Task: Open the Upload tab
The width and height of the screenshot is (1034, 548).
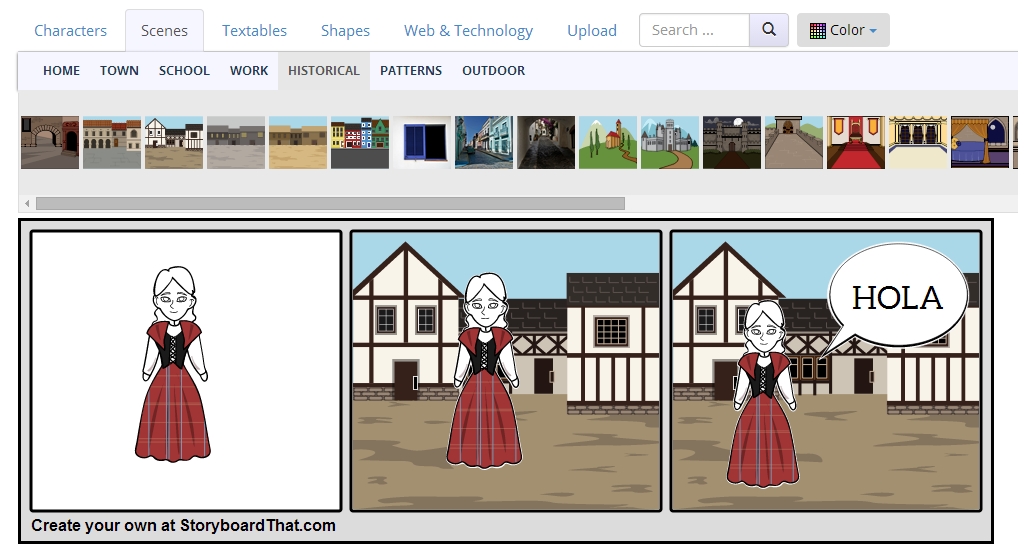Action: 592,30
